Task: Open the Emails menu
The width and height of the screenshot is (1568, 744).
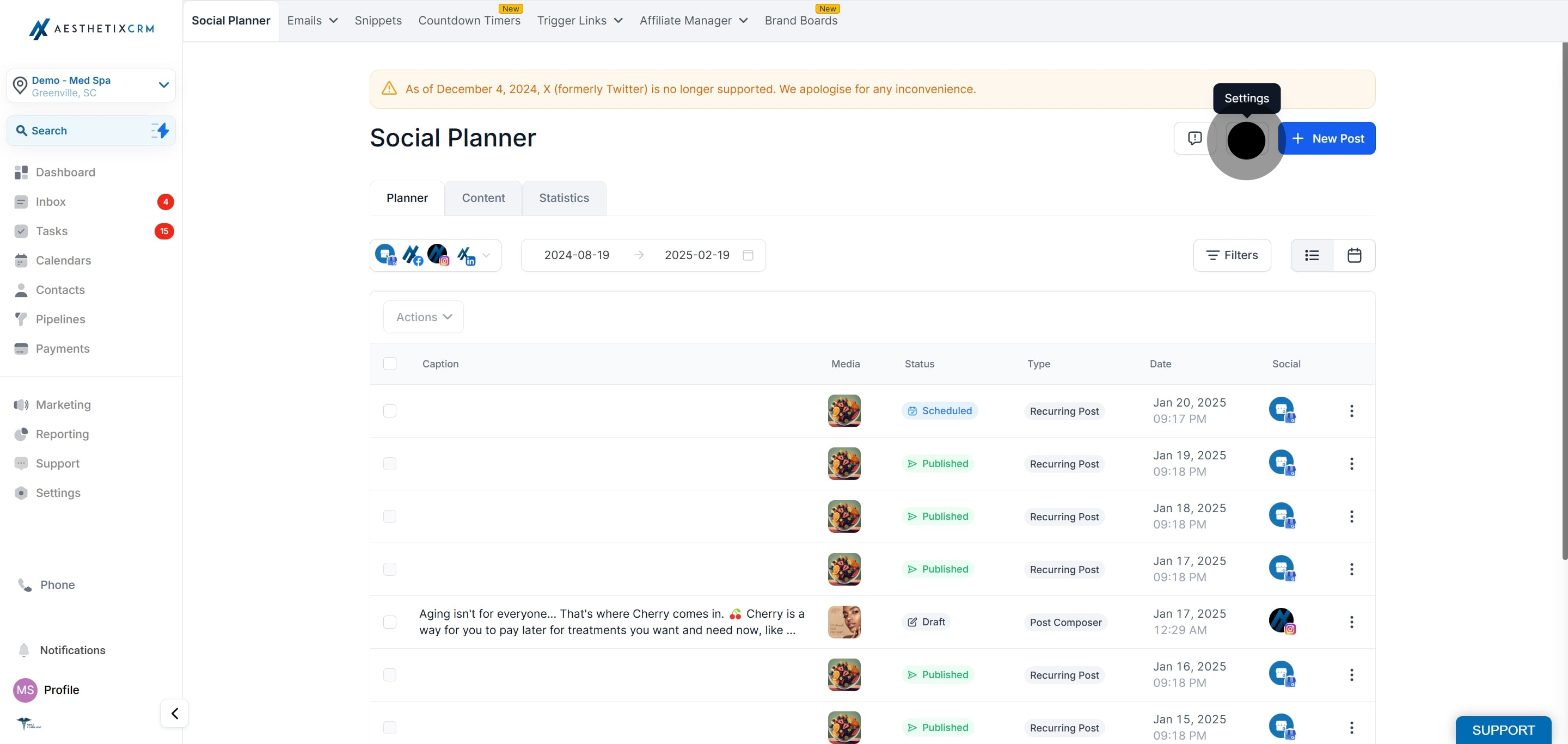Action: (313, 21)
